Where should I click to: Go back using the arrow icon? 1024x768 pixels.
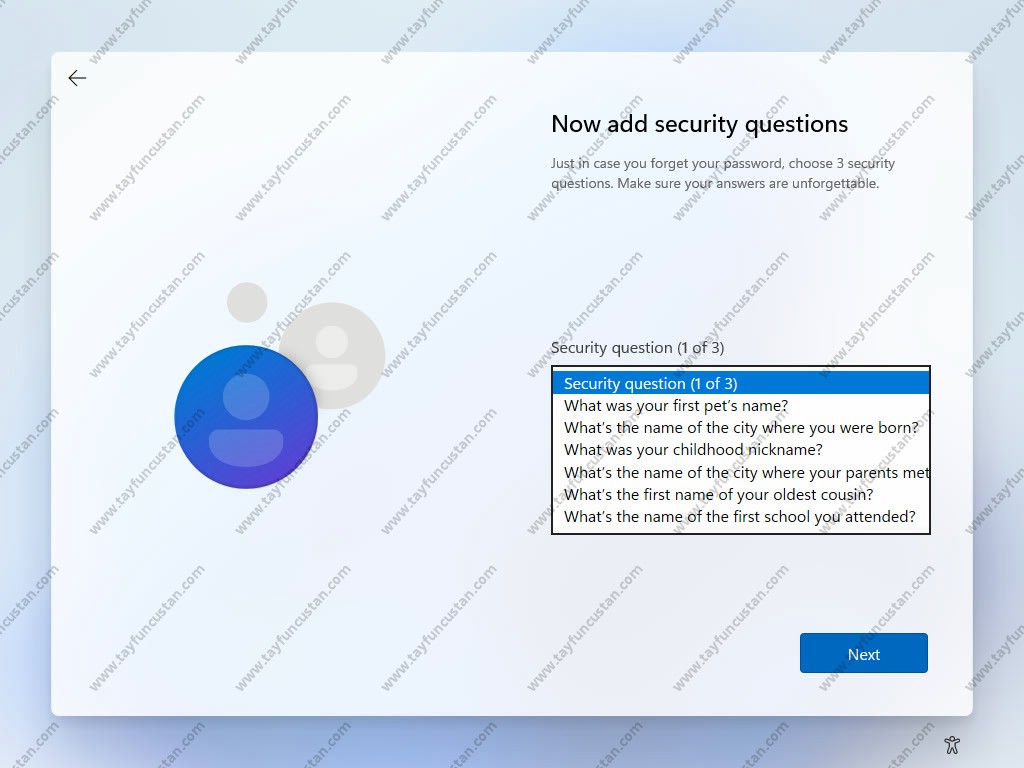tap(77, 78)
